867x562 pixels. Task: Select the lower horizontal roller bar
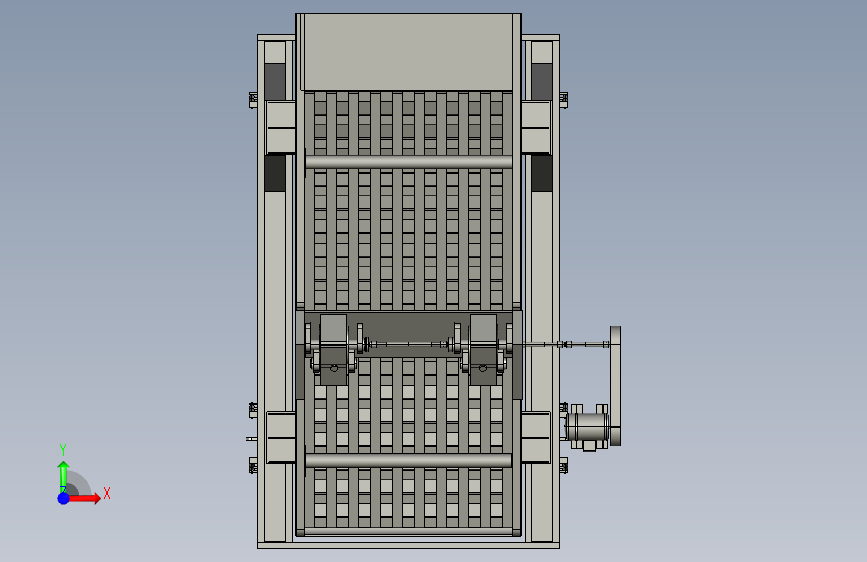pos(409,460)
